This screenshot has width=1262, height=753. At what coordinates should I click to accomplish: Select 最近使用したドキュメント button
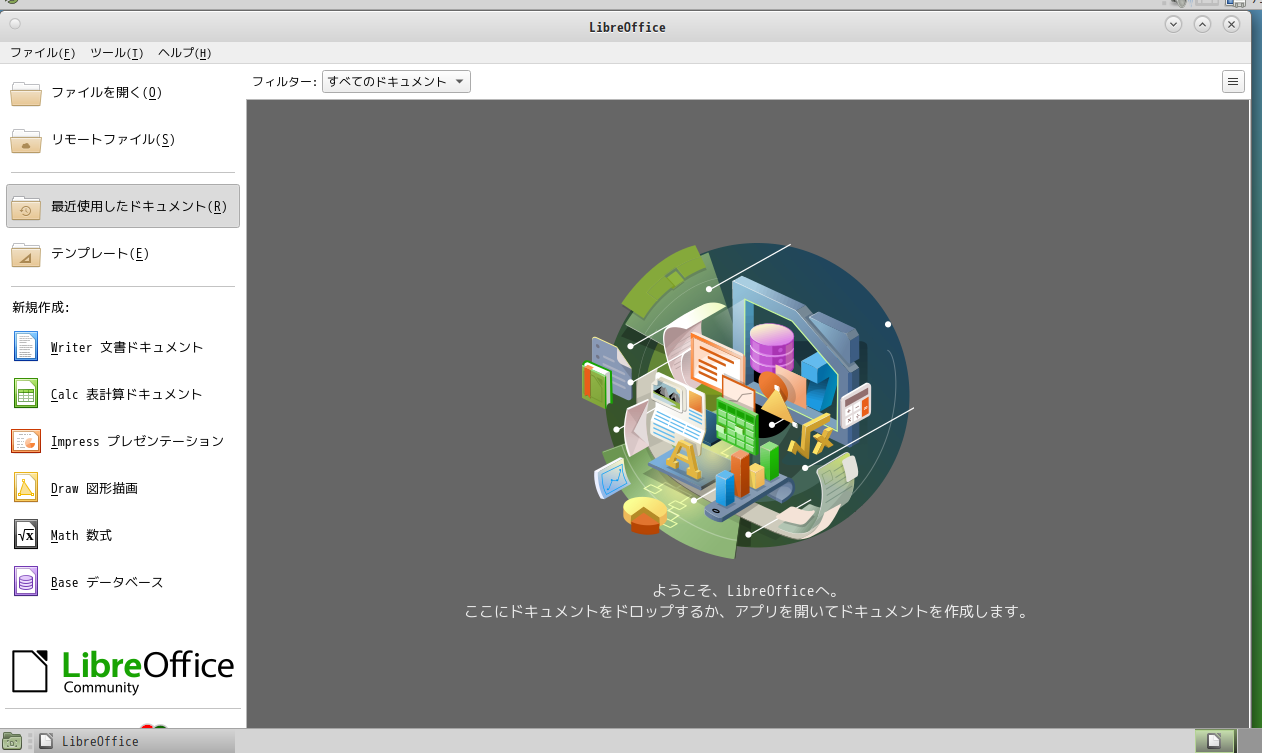123,207
